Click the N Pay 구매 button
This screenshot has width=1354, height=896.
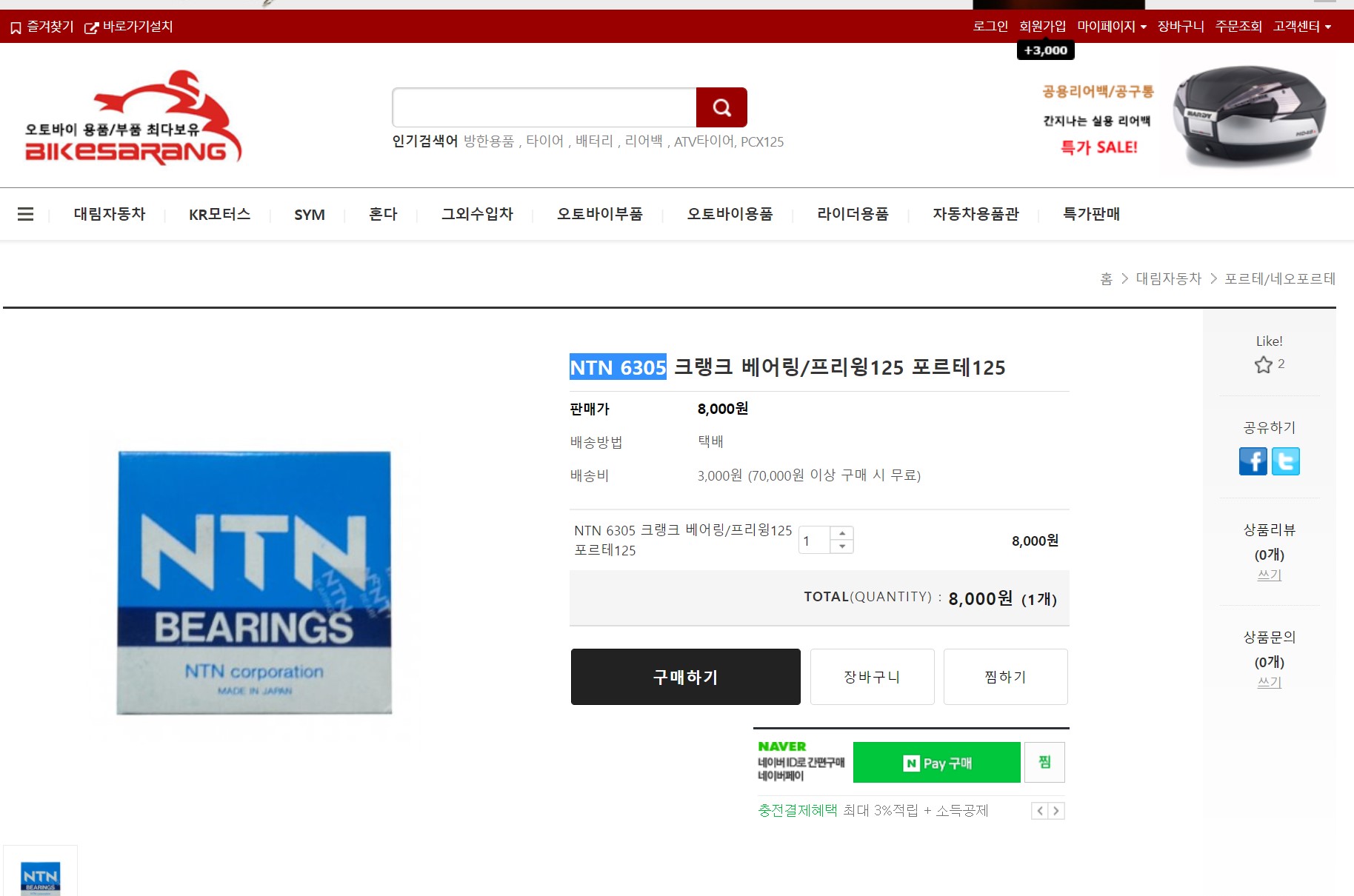pos(936,763)
